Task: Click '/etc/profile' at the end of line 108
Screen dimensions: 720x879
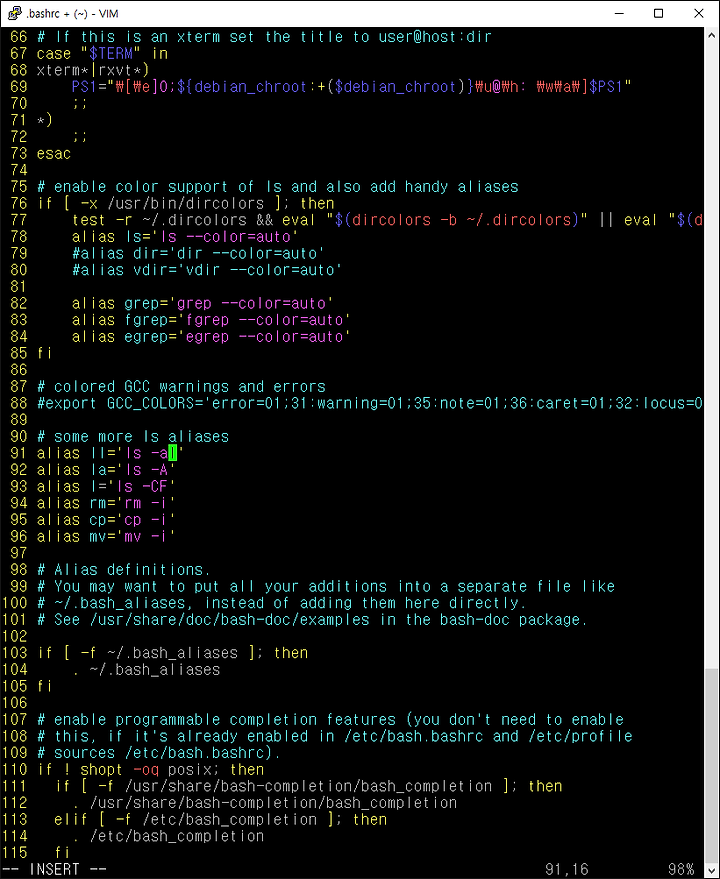Action: coord(580,737)
